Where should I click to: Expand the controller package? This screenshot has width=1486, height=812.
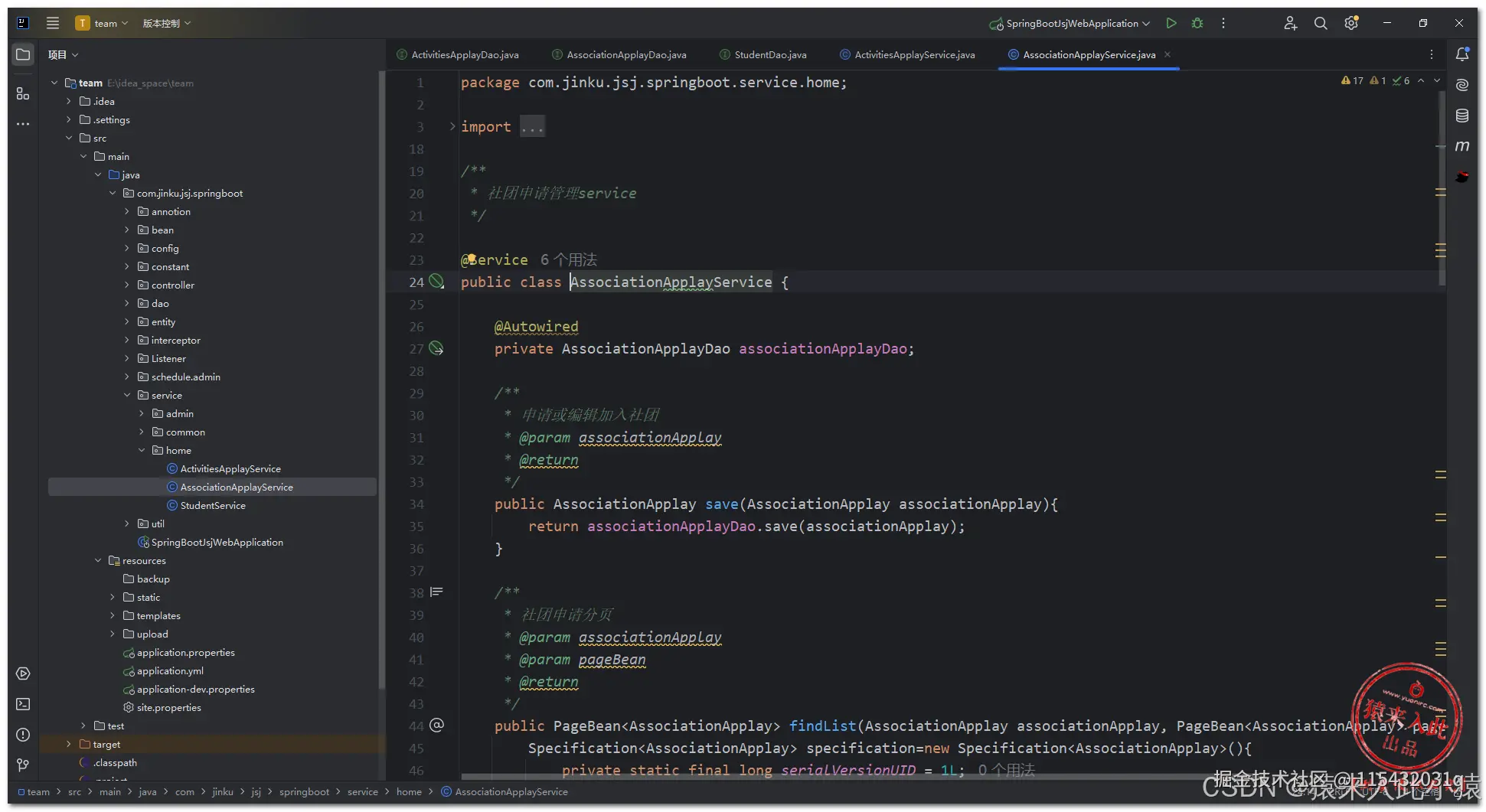127,285
